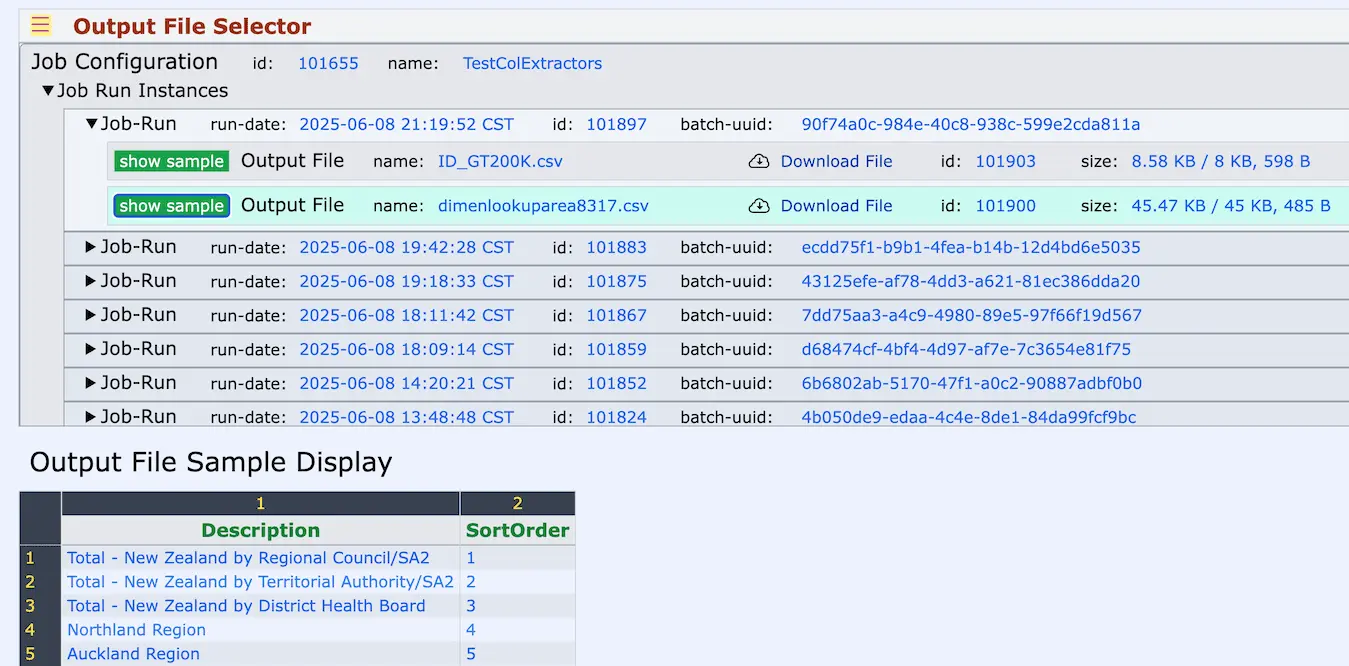1349x666 pixels.
Task: Click size value 8.58 KB / 8 KB, 598 B
Action: tap(1221, 161)
